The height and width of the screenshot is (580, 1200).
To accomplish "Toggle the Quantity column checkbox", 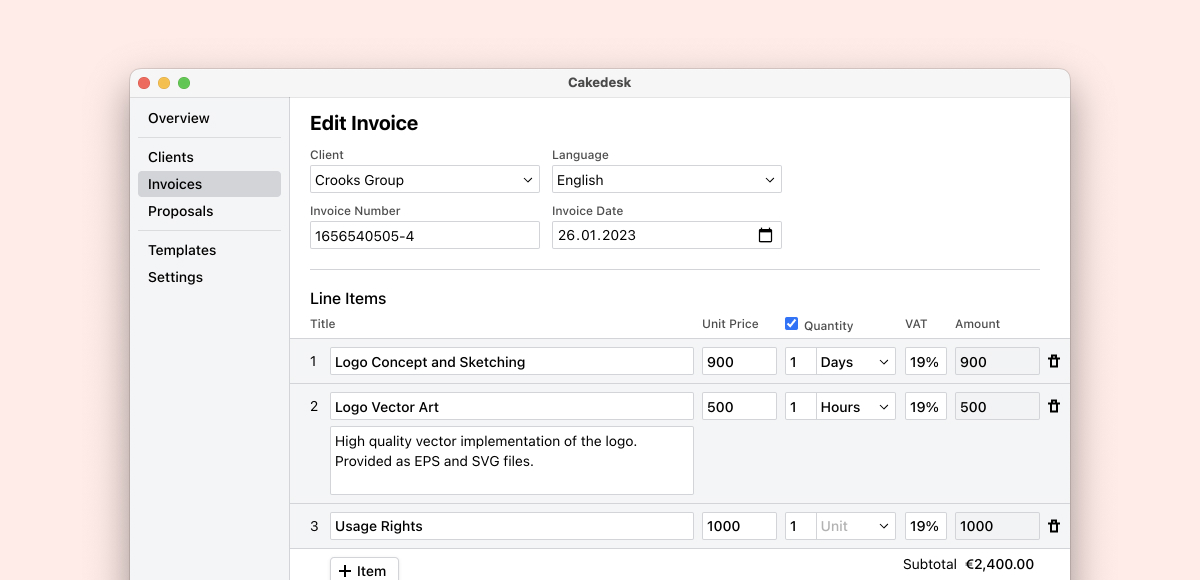I will coord(791,324).
